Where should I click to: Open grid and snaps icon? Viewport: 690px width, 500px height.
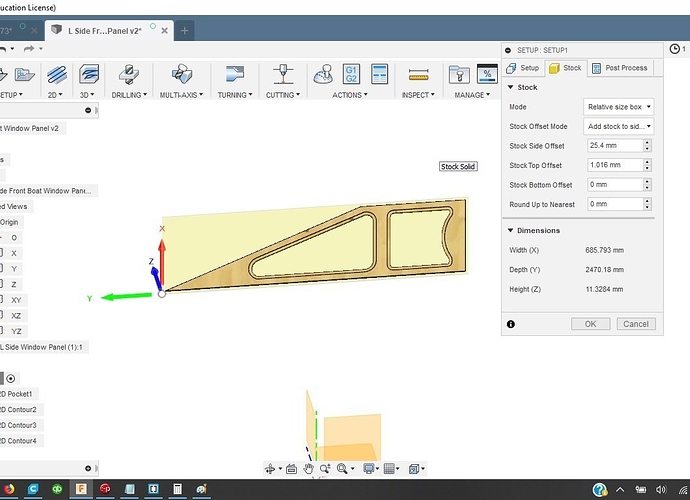point(389,469)
